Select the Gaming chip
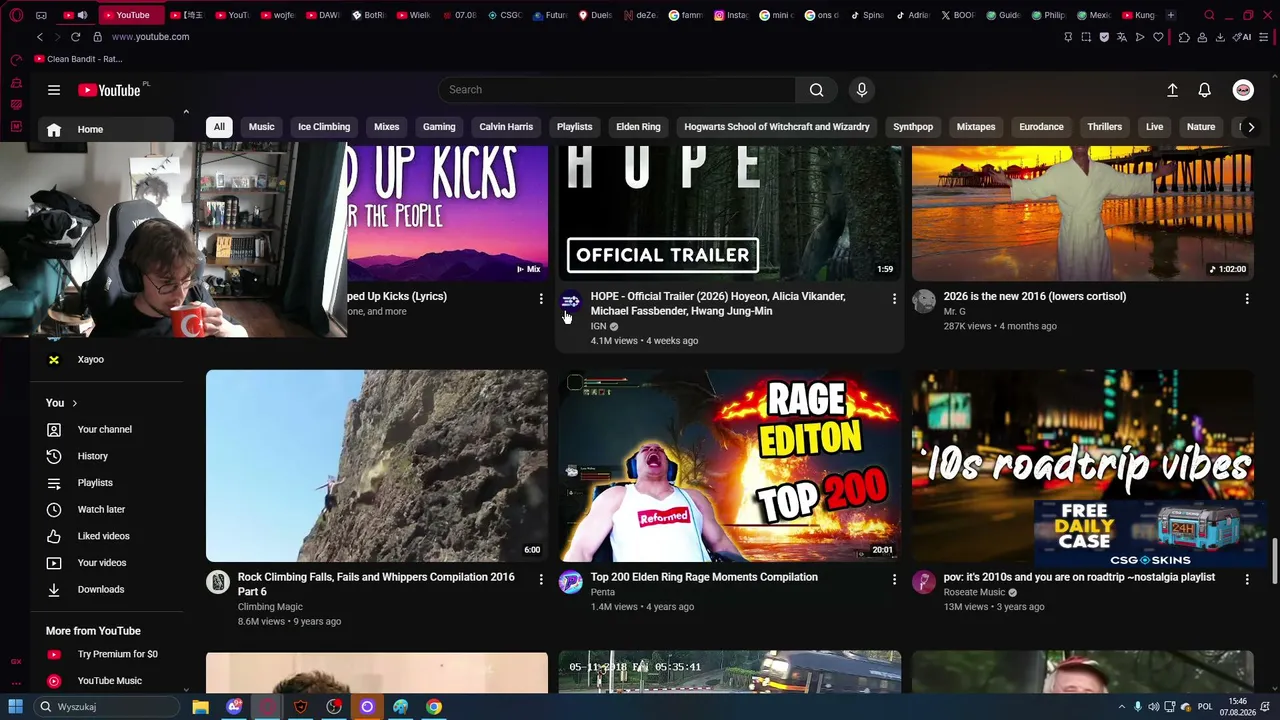 coord(439,127)
